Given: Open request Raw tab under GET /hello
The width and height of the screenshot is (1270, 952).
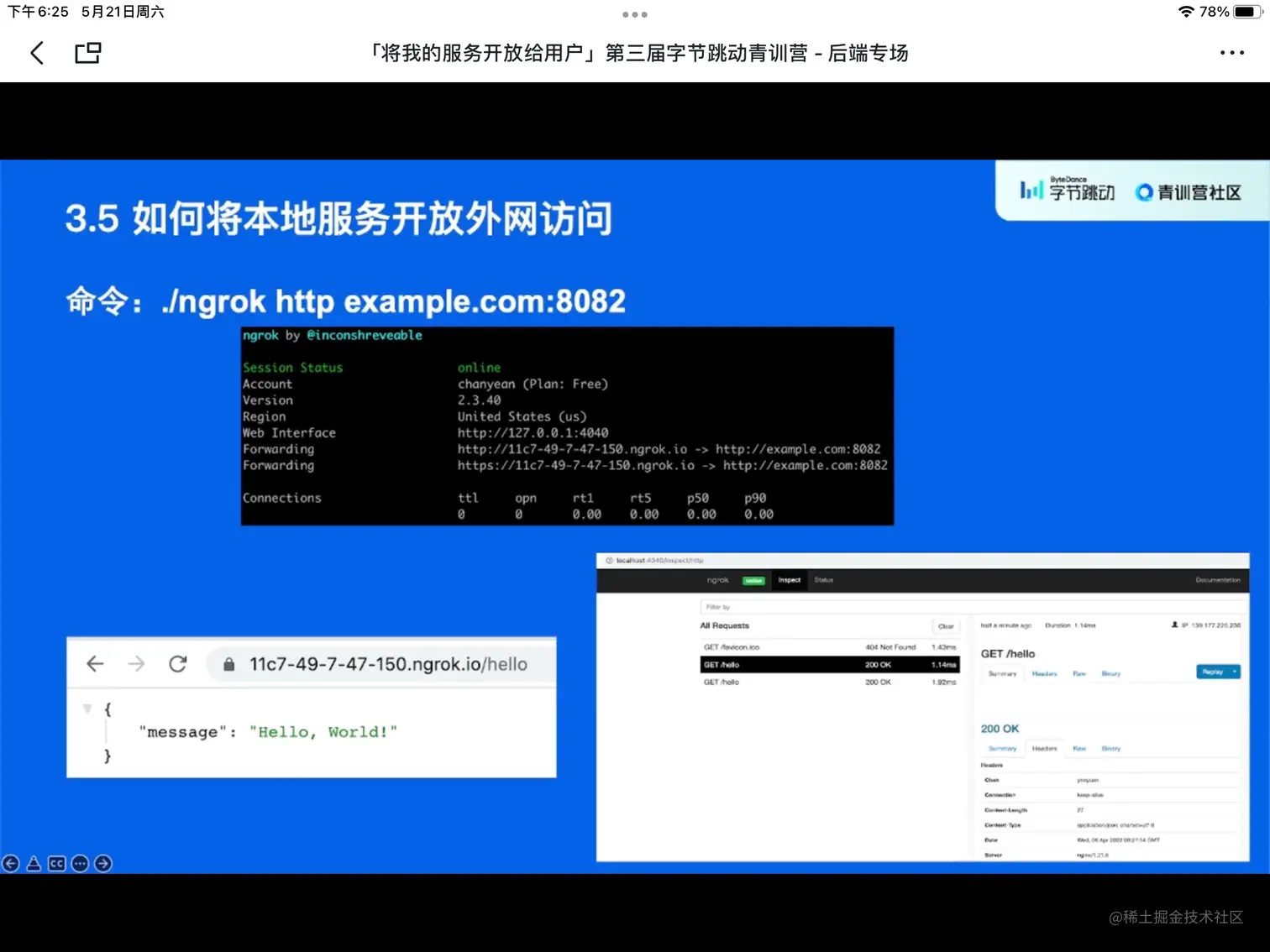Looking at the screenshot, I should pos(1079,673).
